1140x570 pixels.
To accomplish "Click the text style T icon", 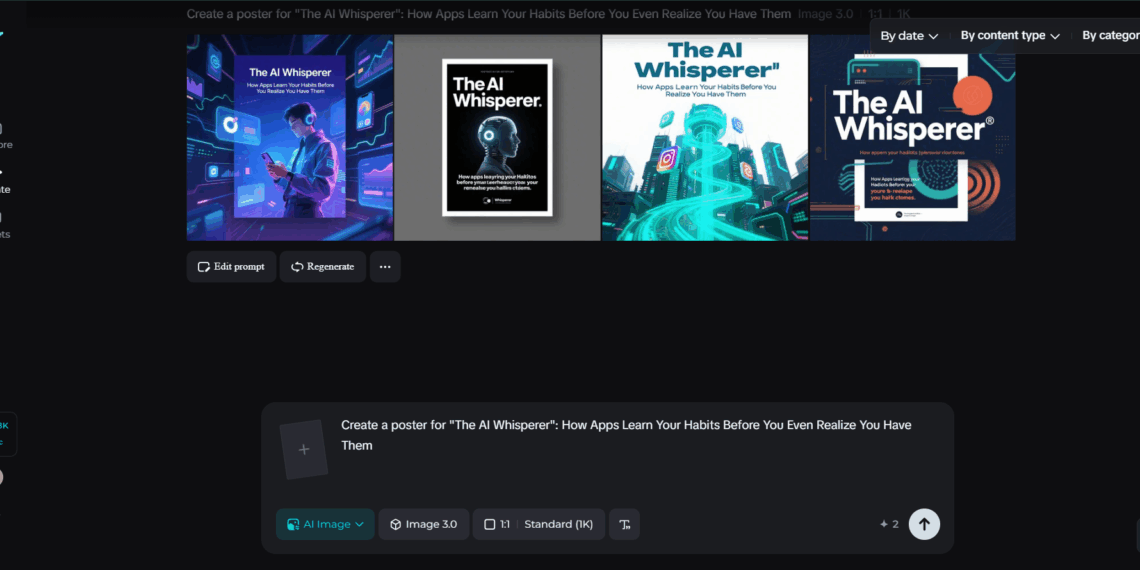I will [x=625, y=524].
